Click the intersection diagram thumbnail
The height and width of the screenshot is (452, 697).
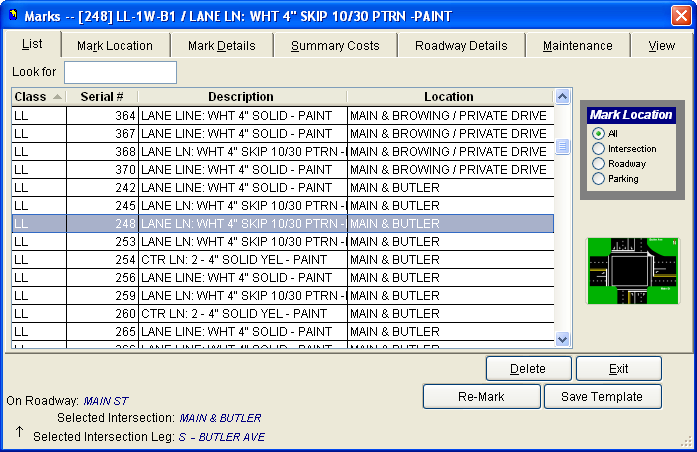pyautogui.click(x=633, y=271)
